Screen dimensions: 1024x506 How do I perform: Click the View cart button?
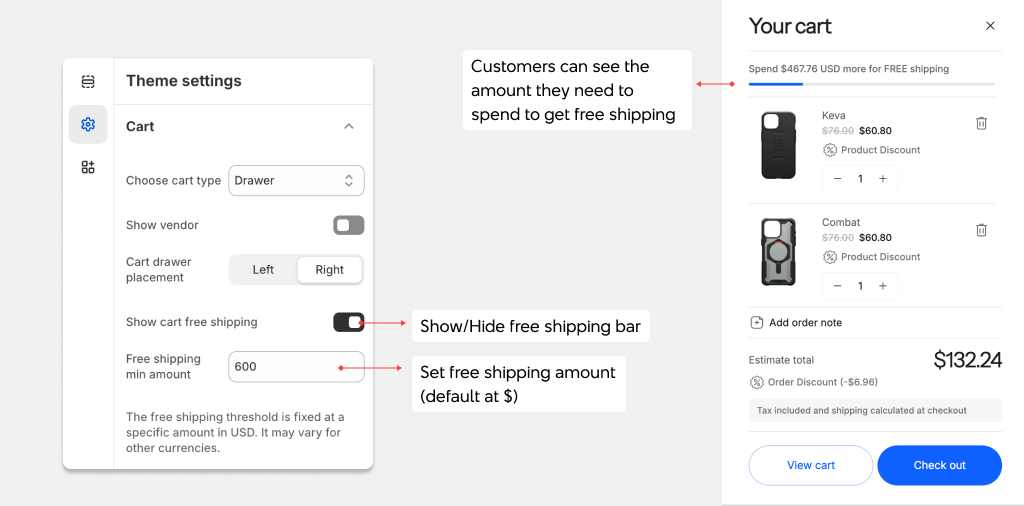(x=810, y=466)
